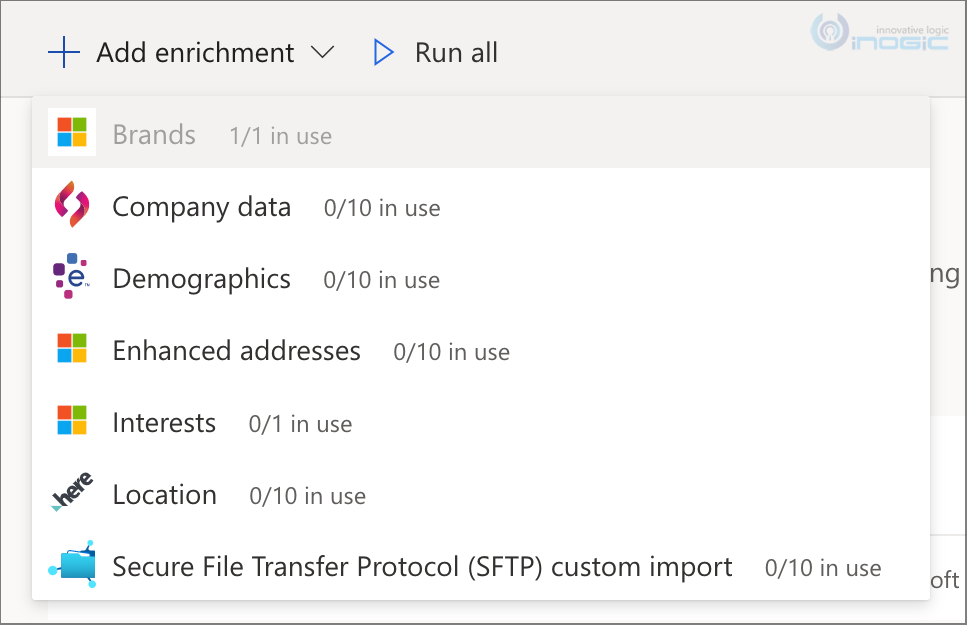The image size is (967, 625).
Task: Pick Enhanced addresses from the menu
Action: coord(236,351)
